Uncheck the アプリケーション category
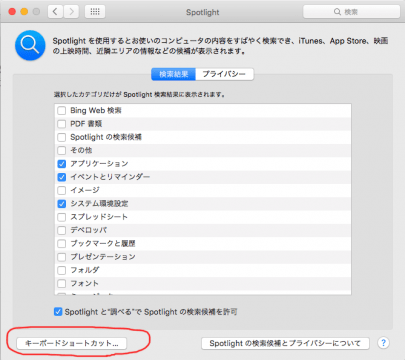The width and height of the screenshot is (405, 360). tap(61, 164)
